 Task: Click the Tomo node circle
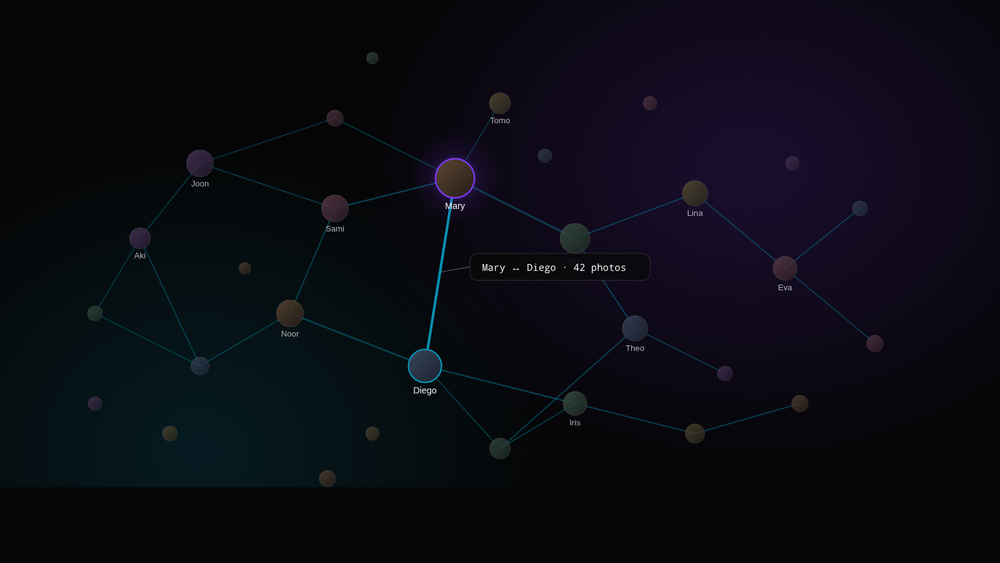[500, 103]
